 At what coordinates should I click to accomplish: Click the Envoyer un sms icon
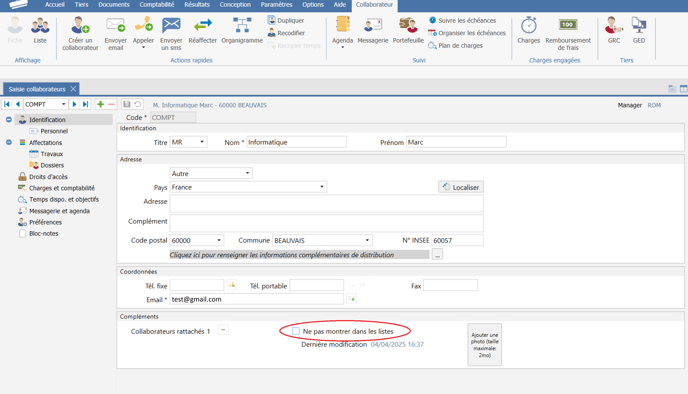coord(171,25)
